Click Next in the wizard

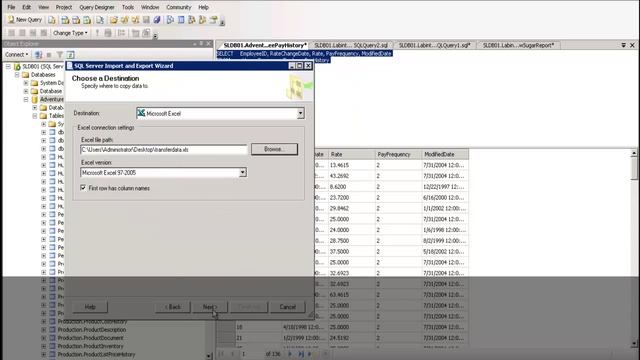click(x=209, y=307)
